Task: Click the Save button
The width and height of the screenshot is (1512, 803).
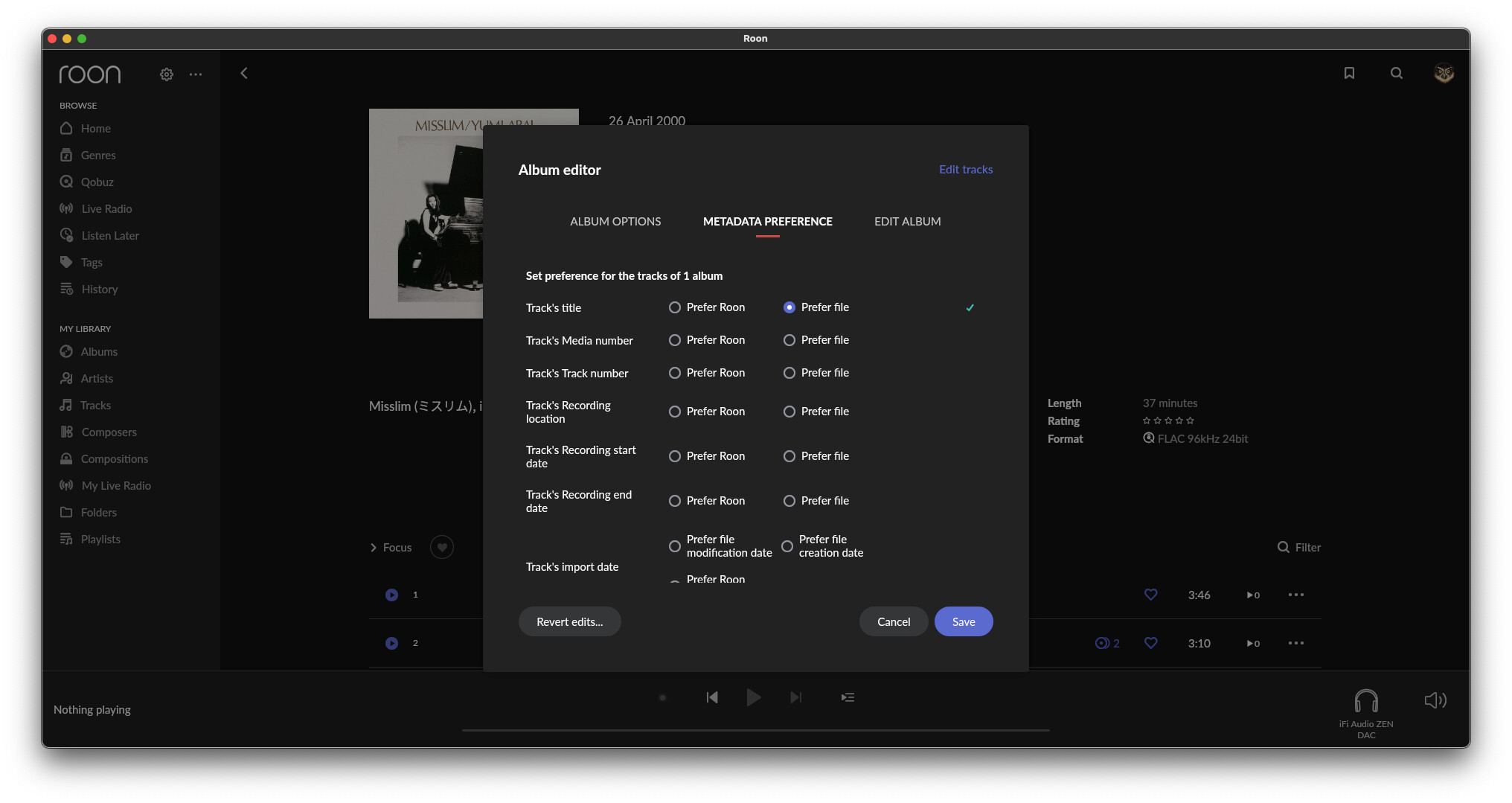Action: tap(964, 621)
